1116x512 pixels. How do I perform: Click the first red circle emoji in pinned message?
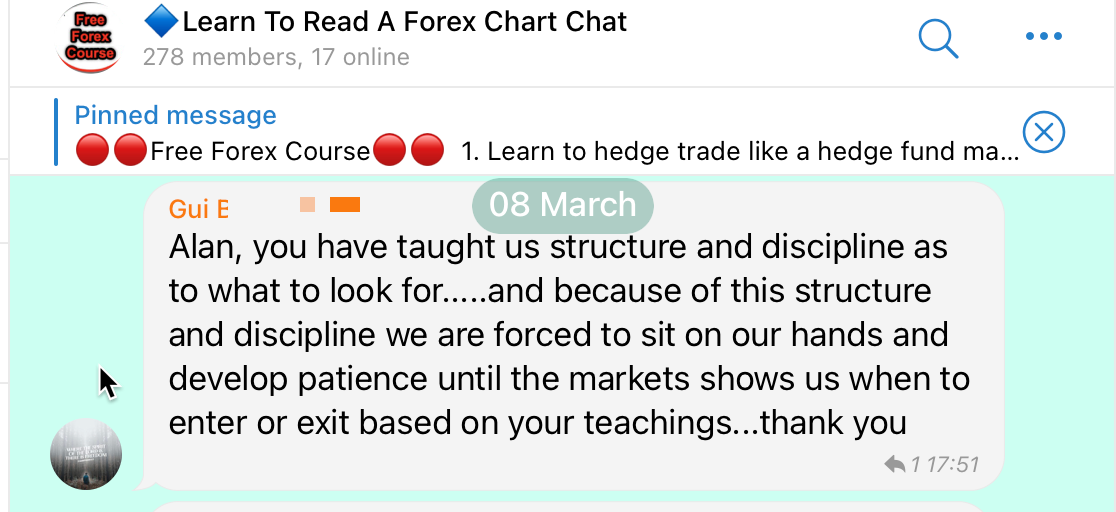click(92, 152)
